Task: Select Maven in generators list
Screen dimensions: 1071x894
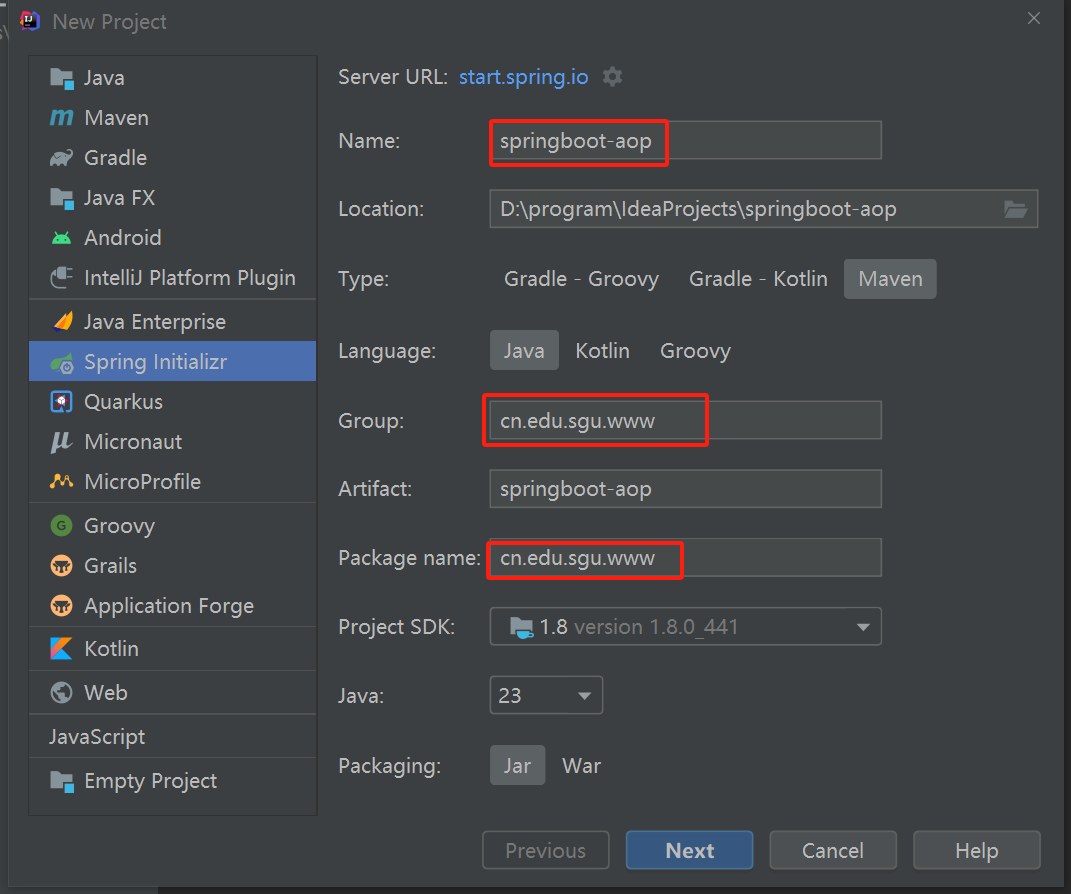Action: 173,118
